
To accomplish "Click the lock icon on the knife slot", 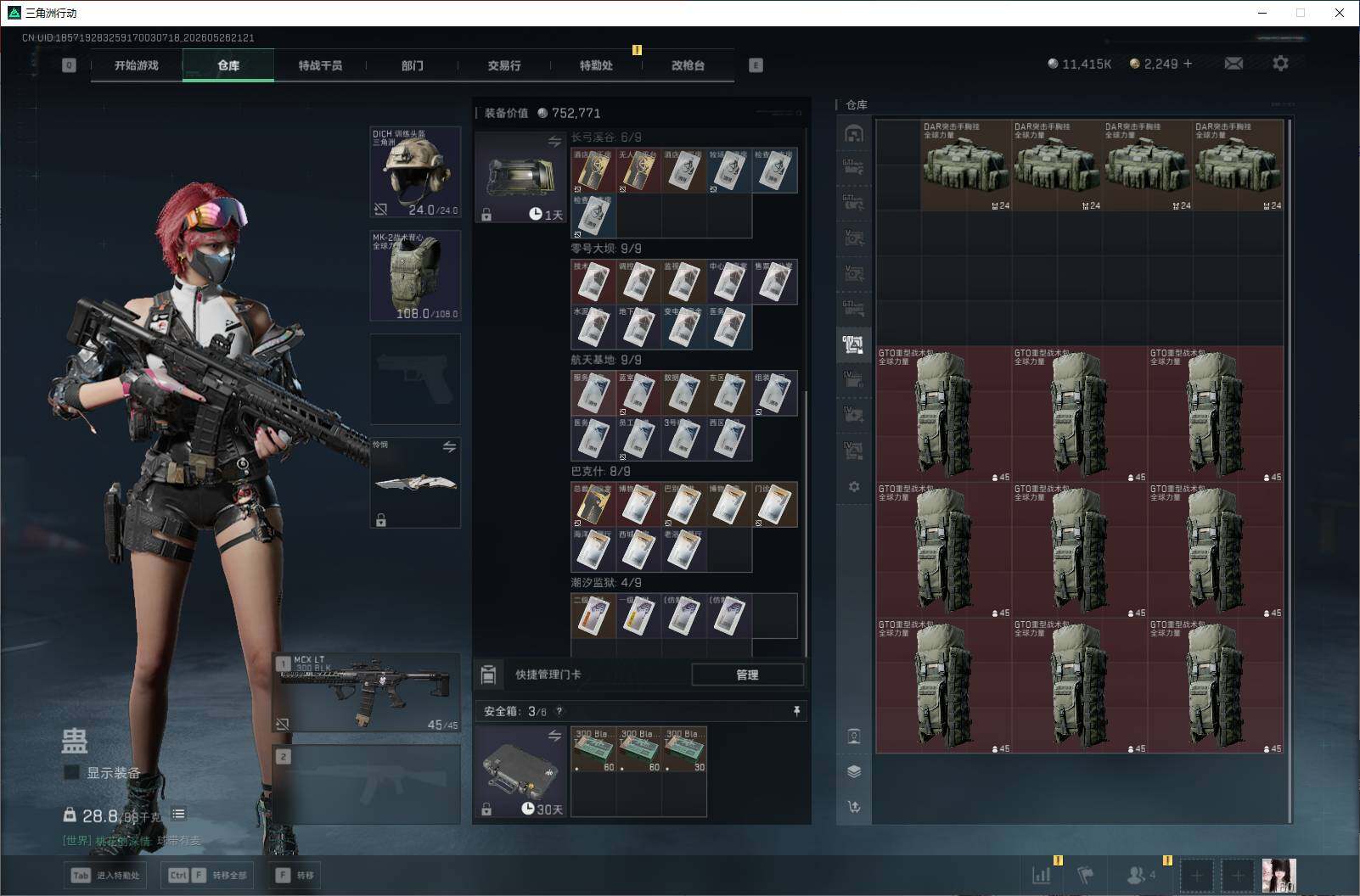I will 381,520.
